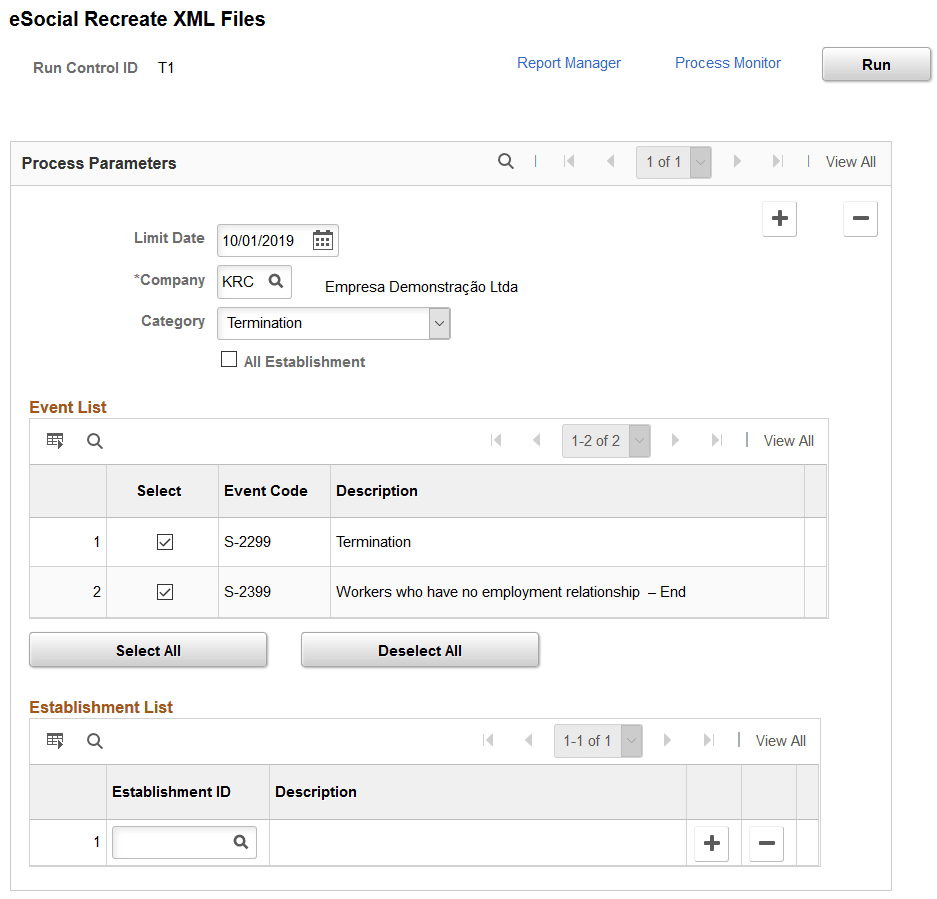Click the Event List grid personalize icon

click(x=54, y=440)
